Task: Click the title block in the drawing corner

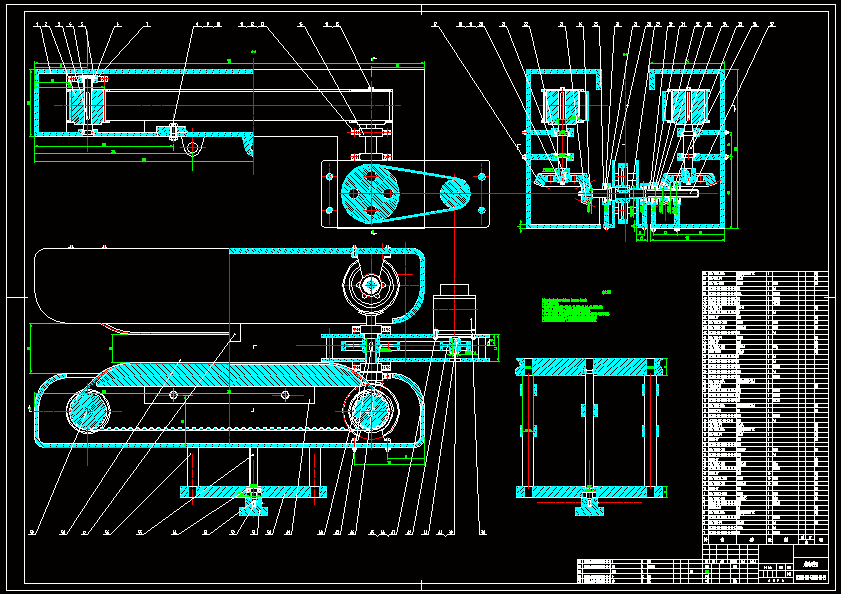Action: click(765, 564)
